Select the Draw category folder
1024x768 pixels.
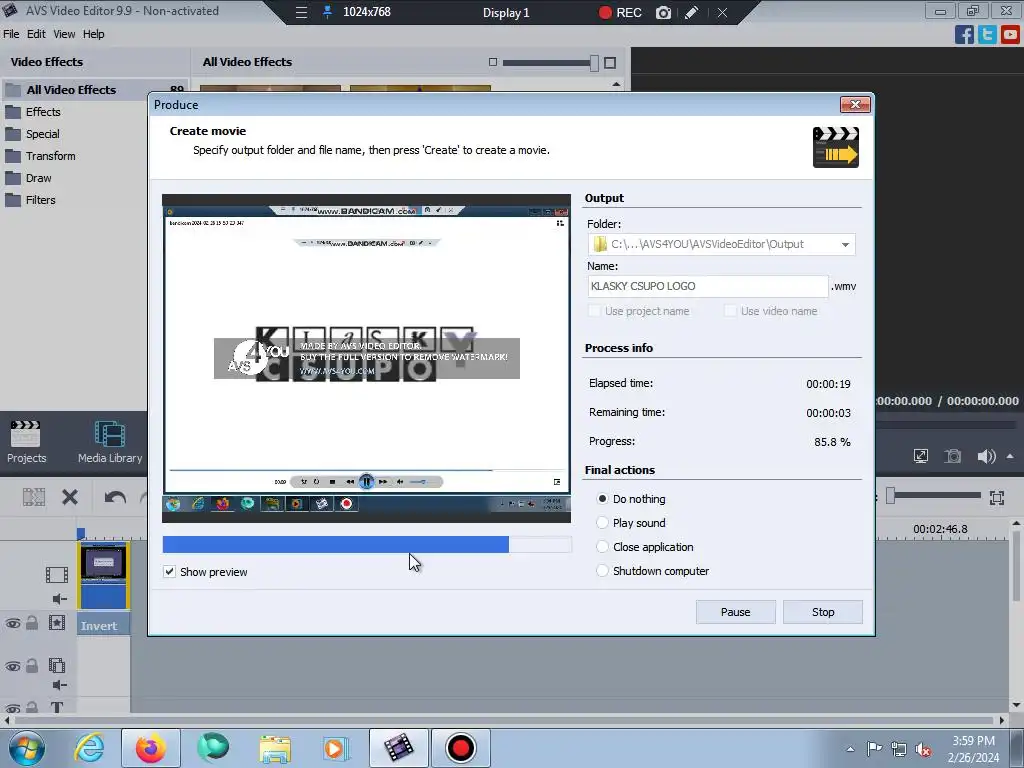39,178
